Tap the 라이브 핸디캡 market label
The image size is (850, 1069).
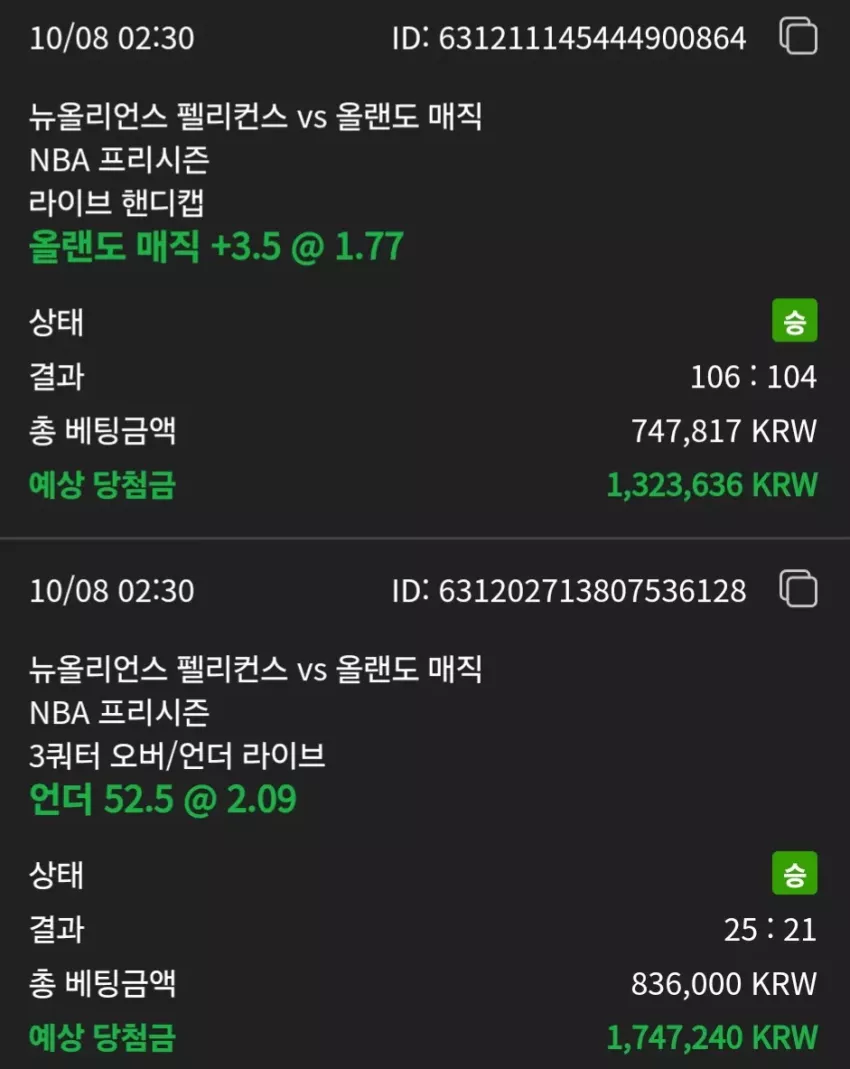(117, 203)
